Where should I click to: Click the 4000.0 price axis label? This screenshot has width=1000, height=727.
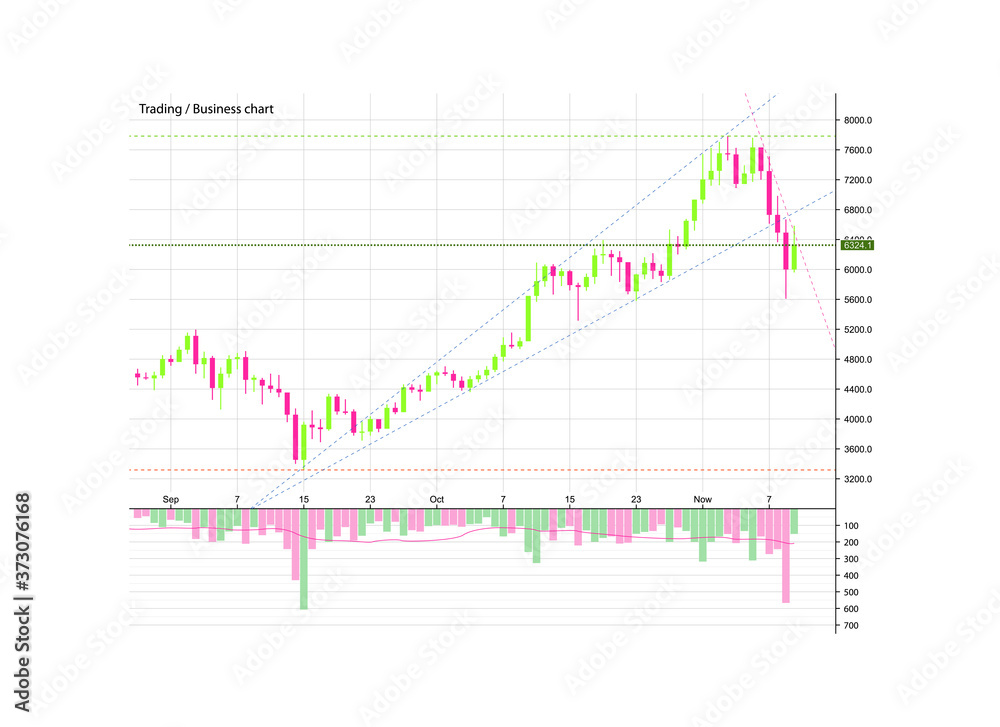(x=858, y=419)
